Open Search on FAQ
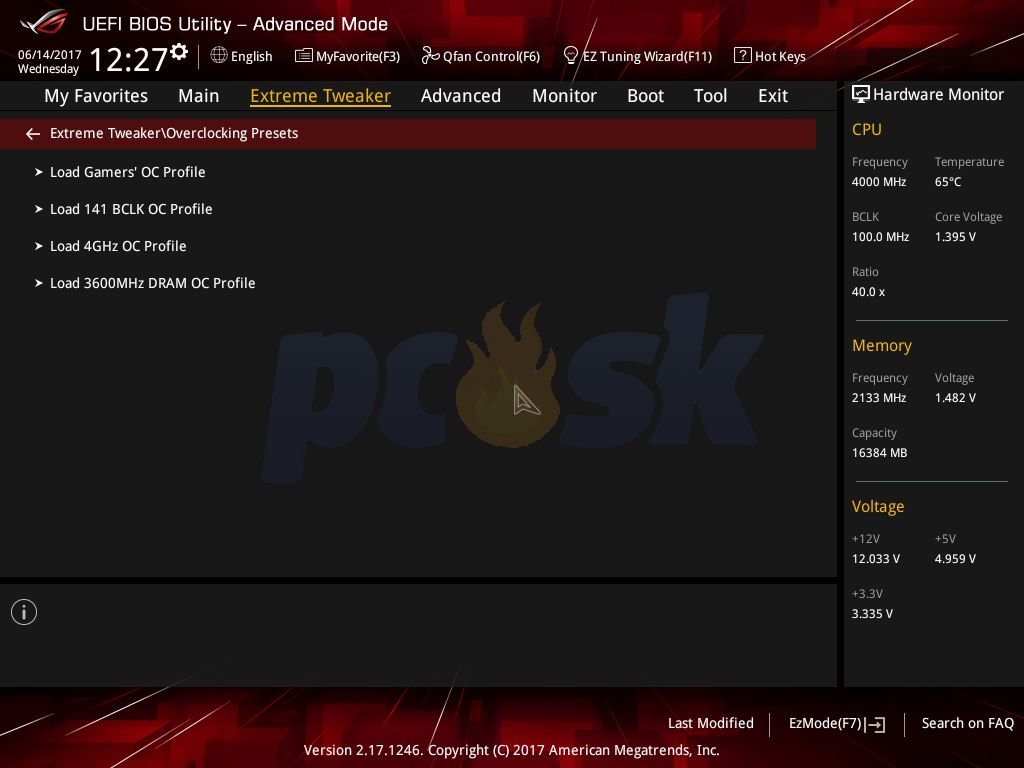 click(968, 723)
